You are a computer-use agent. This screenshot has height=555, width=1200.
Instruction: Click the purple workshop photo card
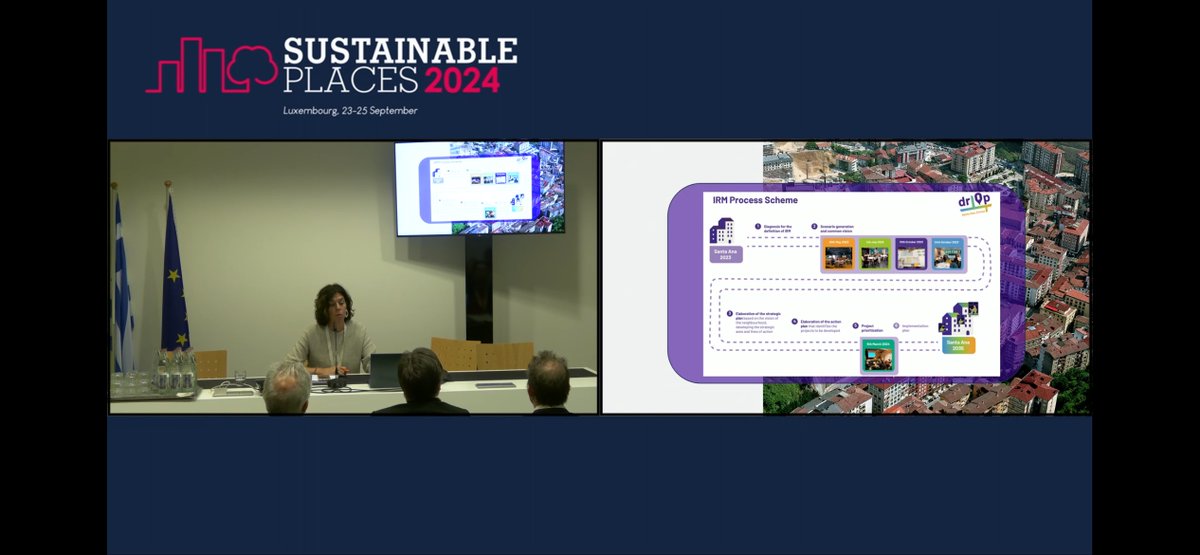911,255
